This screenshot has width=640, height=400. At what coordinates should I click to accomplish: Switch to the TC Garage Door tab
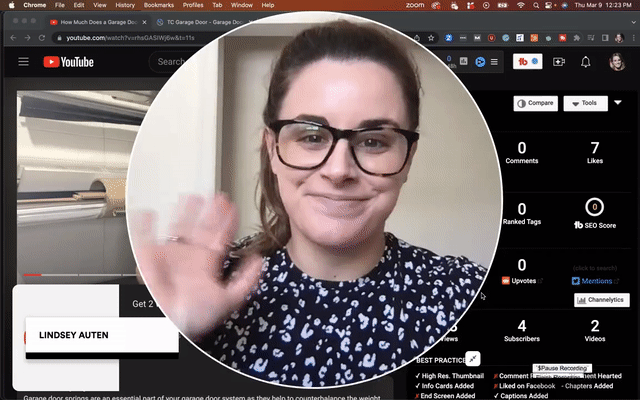click(x=200, y=22)
